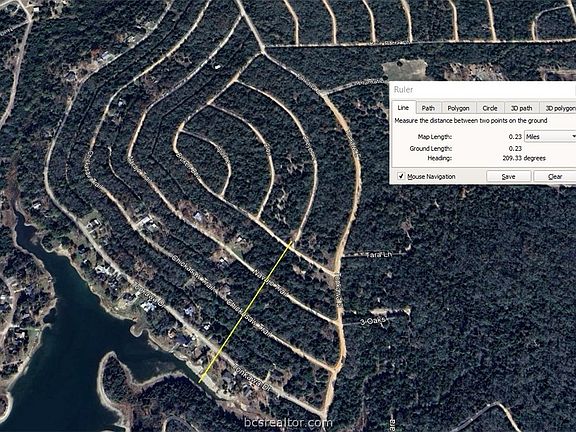Switch to the 3D path tab
The height and width of the screenshot is (432, 576).
(522, 108)
